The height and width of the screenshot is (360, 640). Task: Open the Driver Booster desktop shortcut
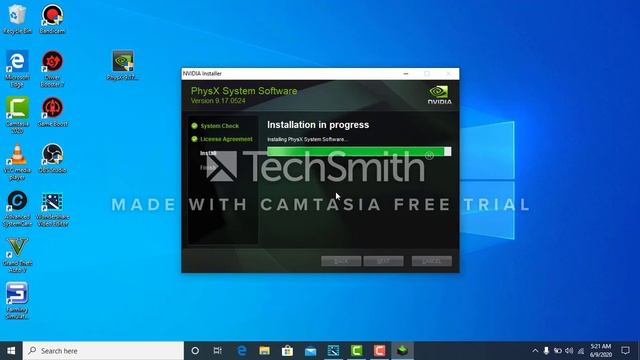click(x=52, y=69)
